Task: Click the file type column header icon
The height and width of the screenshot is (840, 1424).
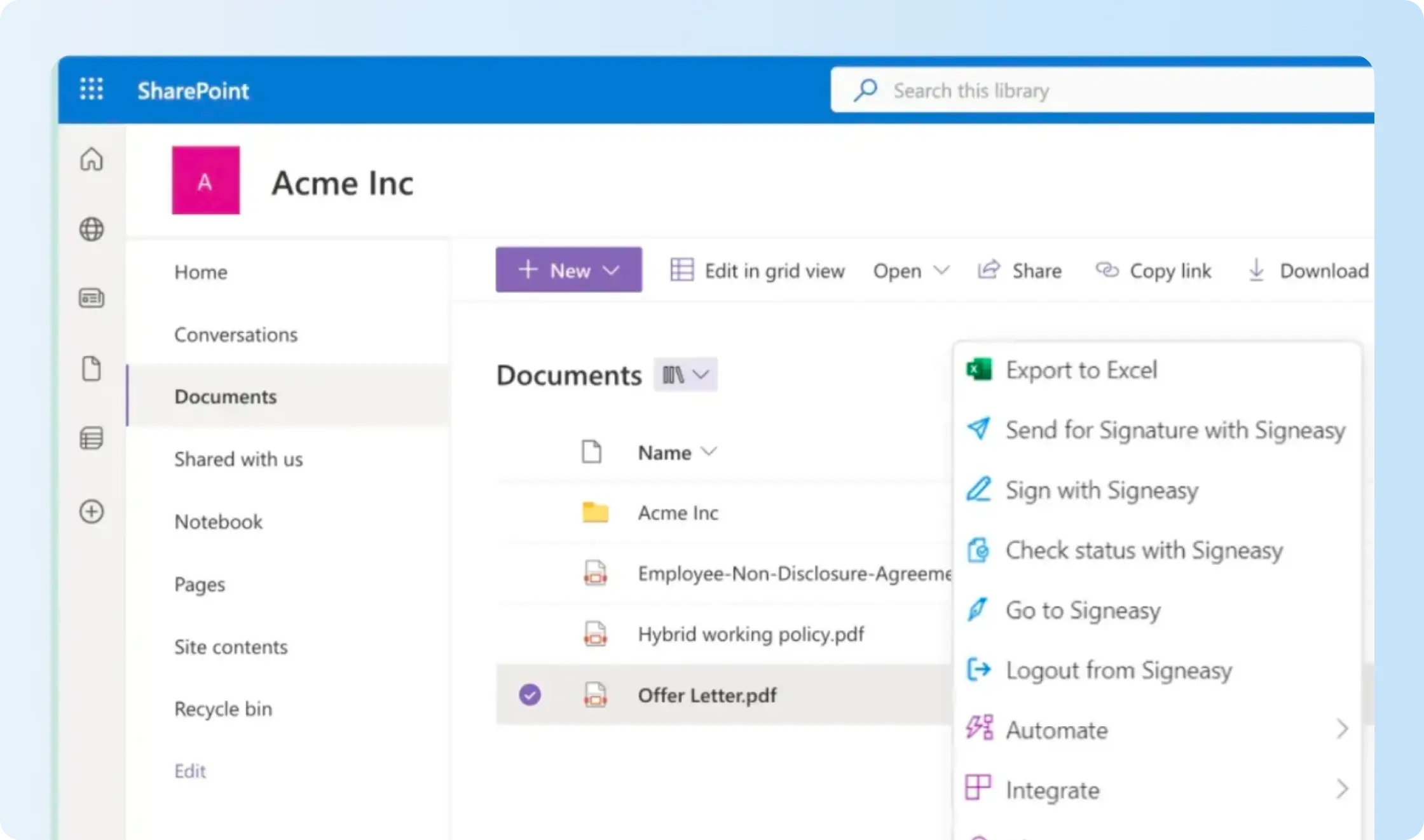Action: click(591, 452)
